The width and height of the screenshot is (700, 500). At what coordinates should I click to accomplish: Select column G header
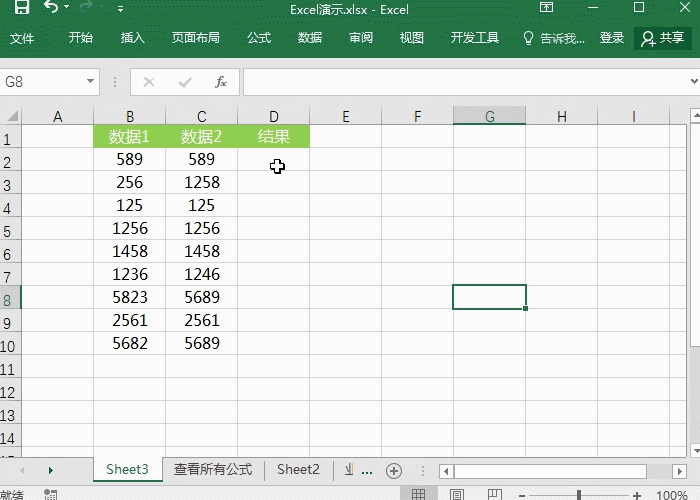pyautogui.click(x=489, y=116)
